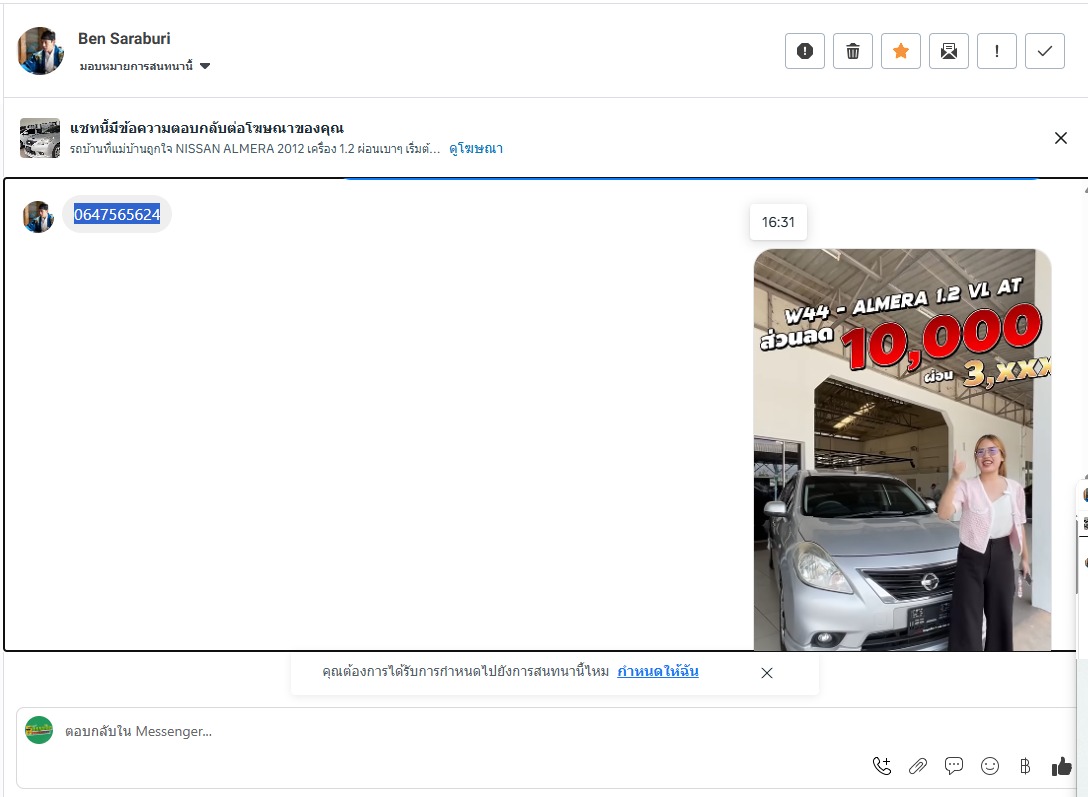Attach a file with paperclip
Screen dimensions: 1088x797
[918, 766]
